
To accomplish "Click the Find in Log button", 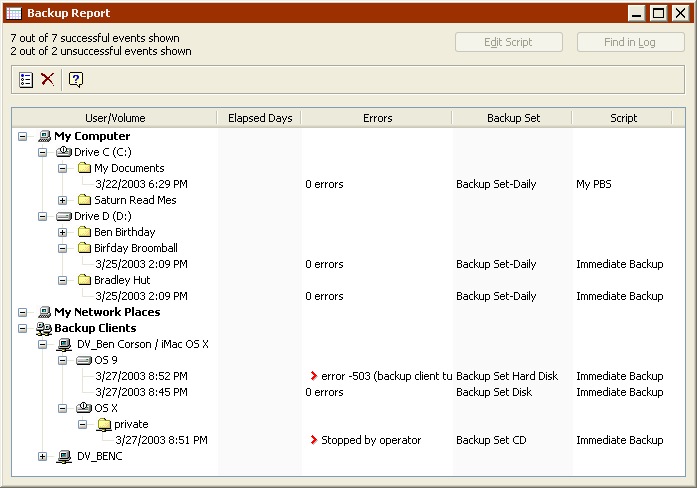I will tap(630, 42).
